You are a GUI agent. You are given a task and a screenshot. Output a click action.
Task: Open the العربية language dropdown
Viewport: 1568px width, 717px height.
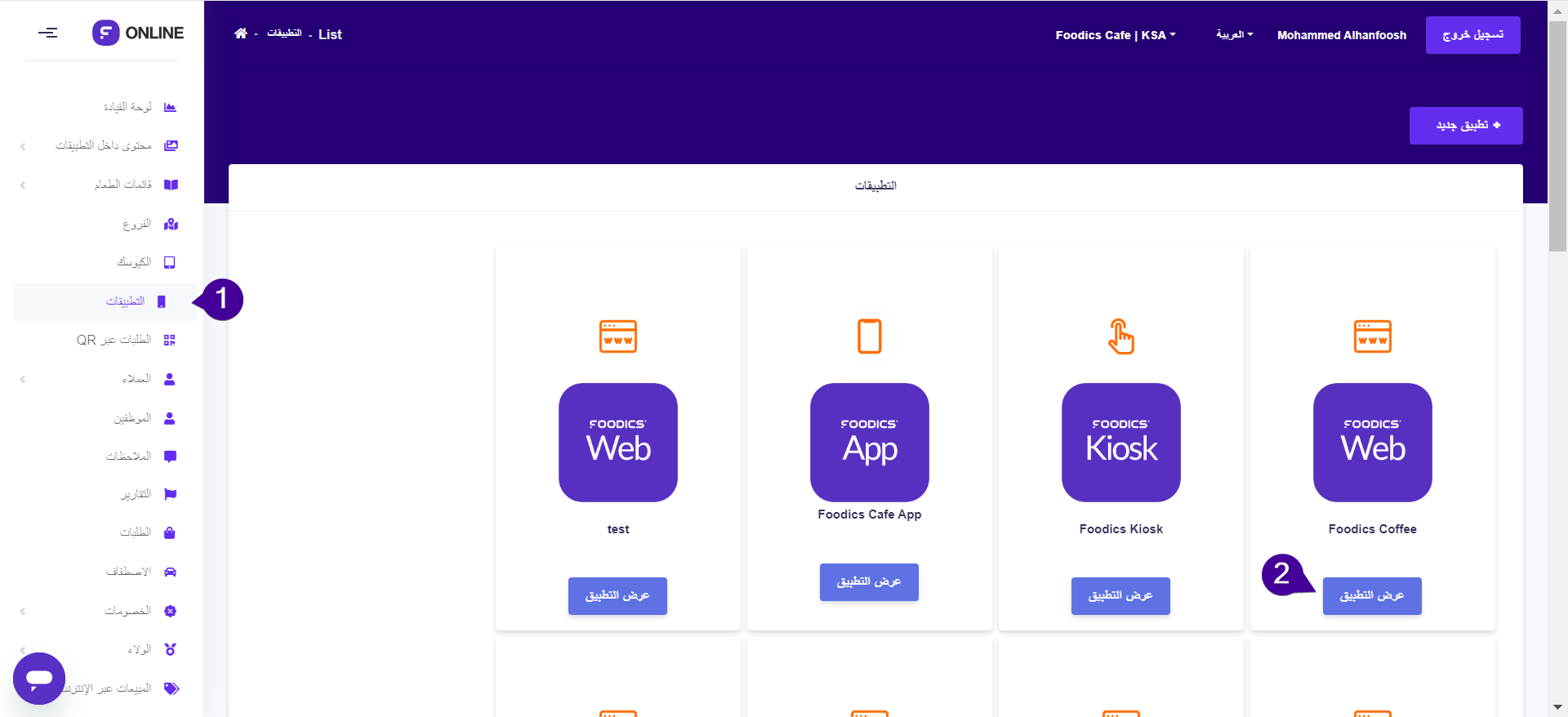[1234, 34]
